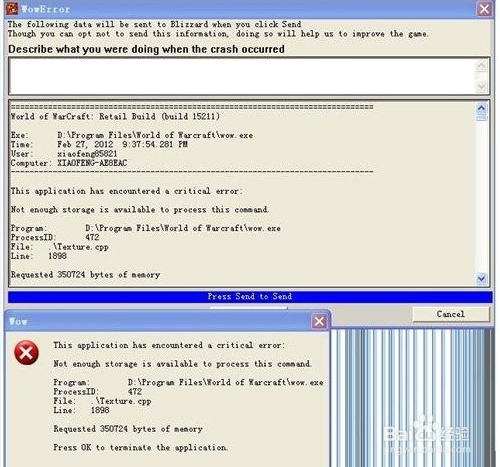
Task: Click 'Requested 350724 bytes' line in crash log
Action: point(85,275)
